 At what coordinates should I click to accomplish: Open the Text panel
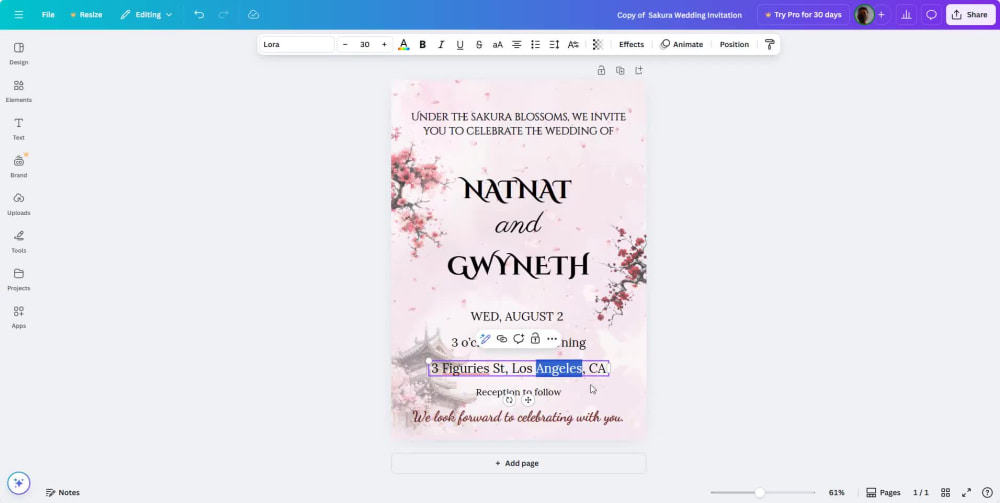18,129
